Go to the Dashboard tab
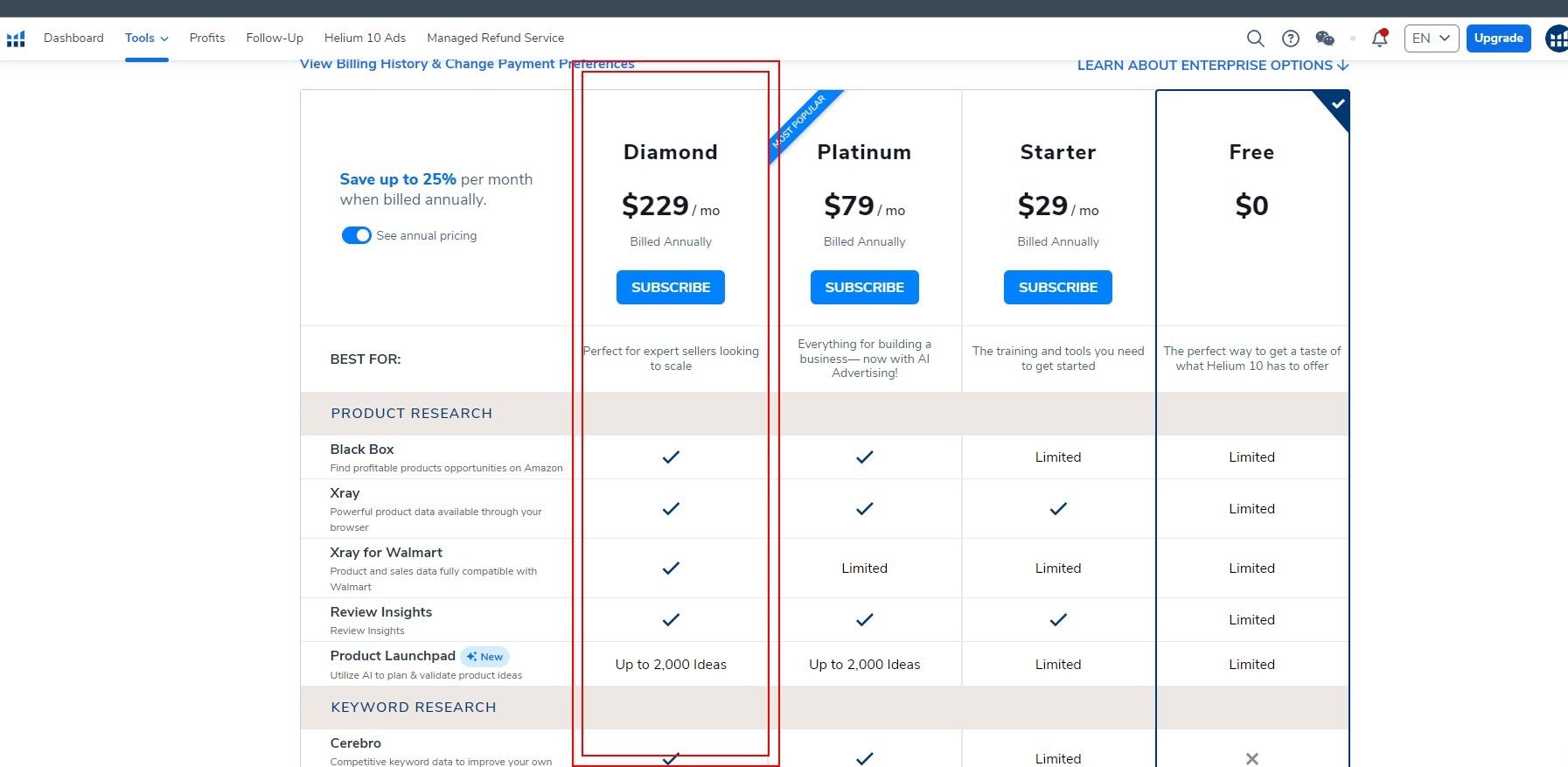 point(73,38)
